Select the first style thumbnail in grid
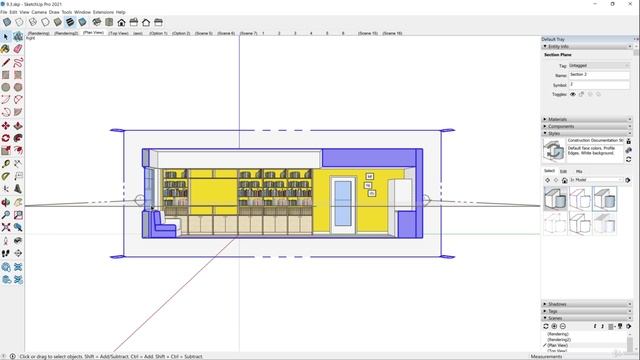The width and height of the screenshot is (640, 360). pos(555,198)
